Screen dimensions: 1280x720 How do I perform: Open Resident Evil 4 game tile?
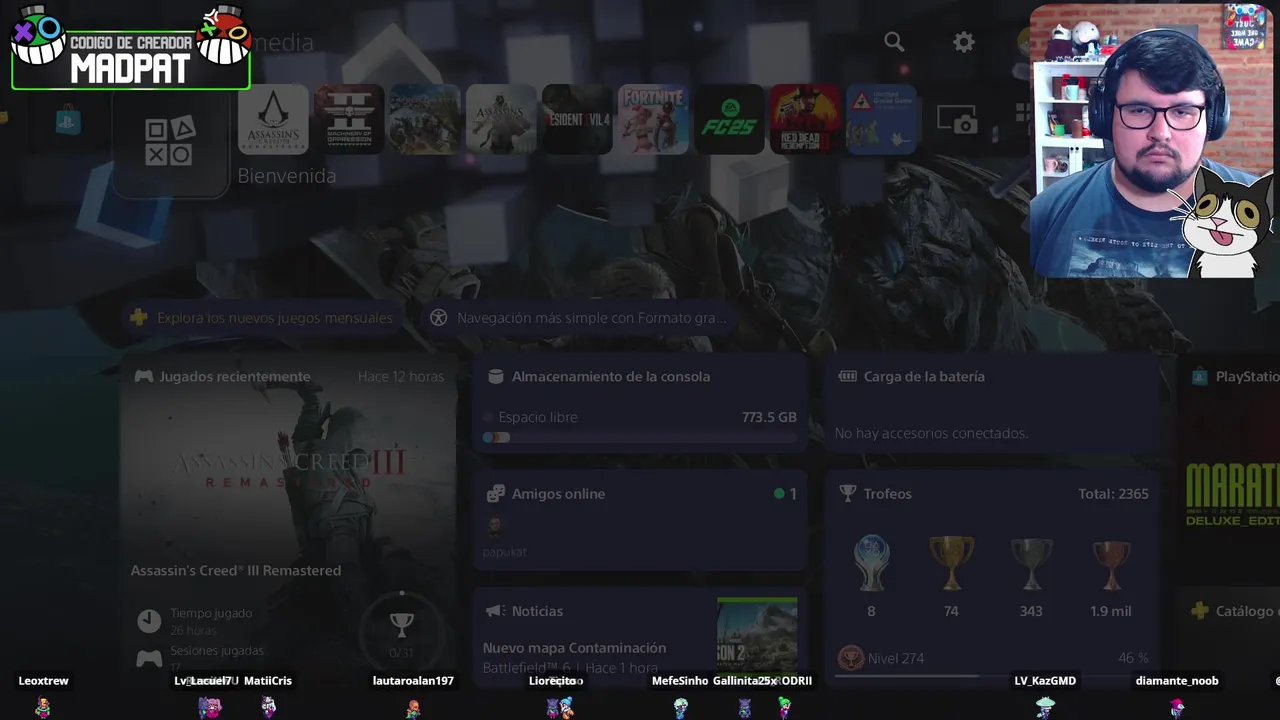click(577, 119)
